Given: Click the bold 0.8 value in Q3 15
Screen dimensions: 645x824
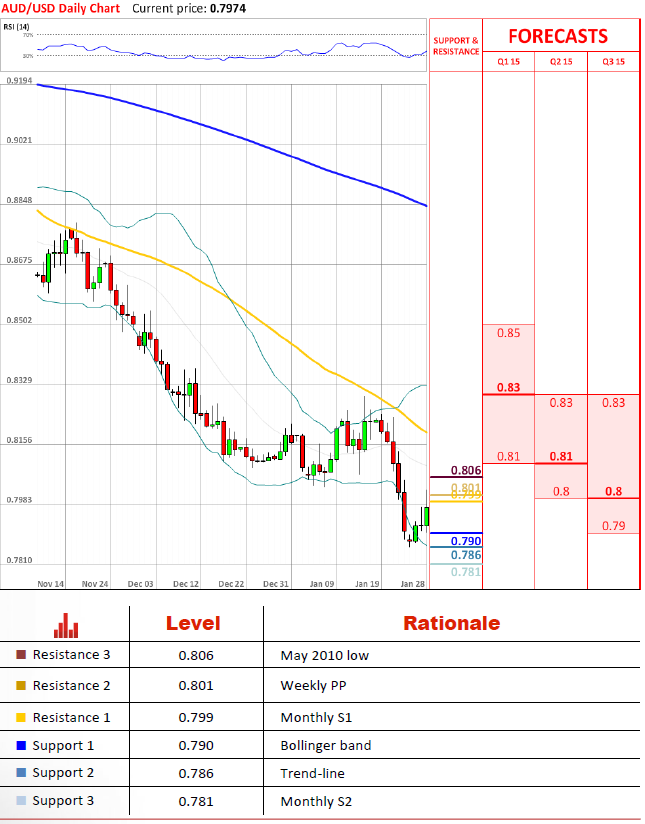Looking at the screenshot, I should pos(613,491).
